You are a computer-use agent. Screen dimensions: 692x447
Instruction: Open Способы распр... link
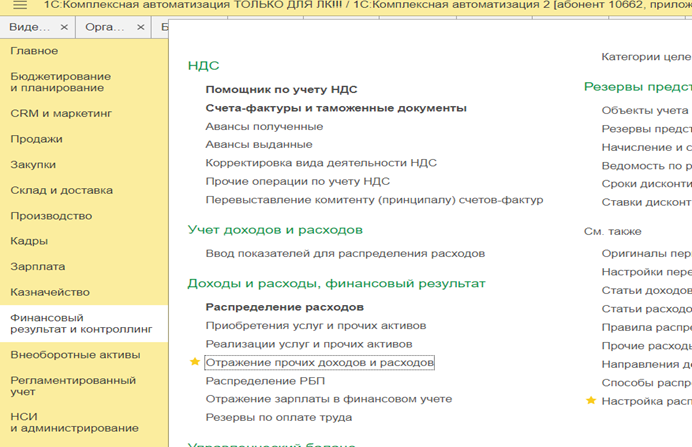pyautogui.click(x=647, y=383)
